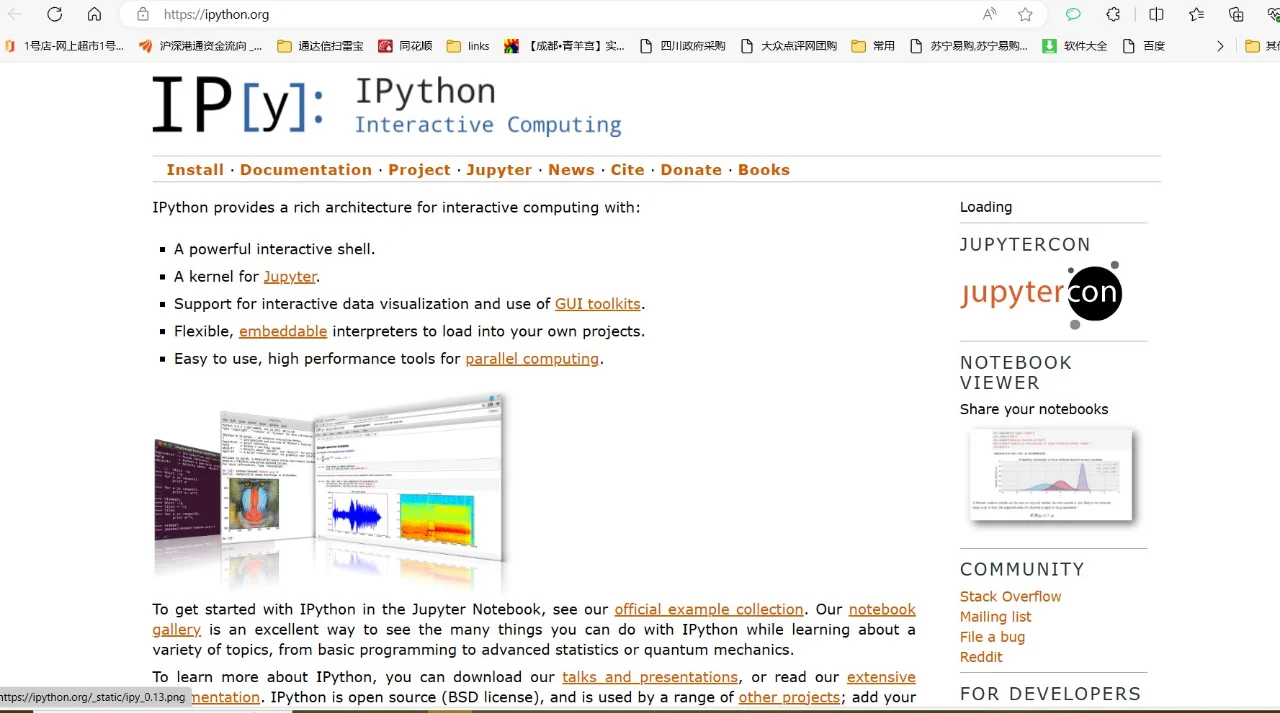Open the News menu item
Image resolution: width=1280 pixels, height=713 pixels.
point(571,170)
